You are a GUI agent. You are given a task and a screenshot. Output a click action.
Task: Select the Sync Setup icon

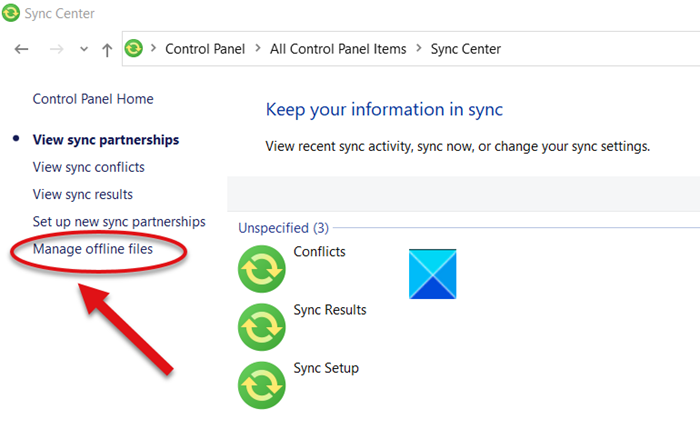tap(262, 384)
